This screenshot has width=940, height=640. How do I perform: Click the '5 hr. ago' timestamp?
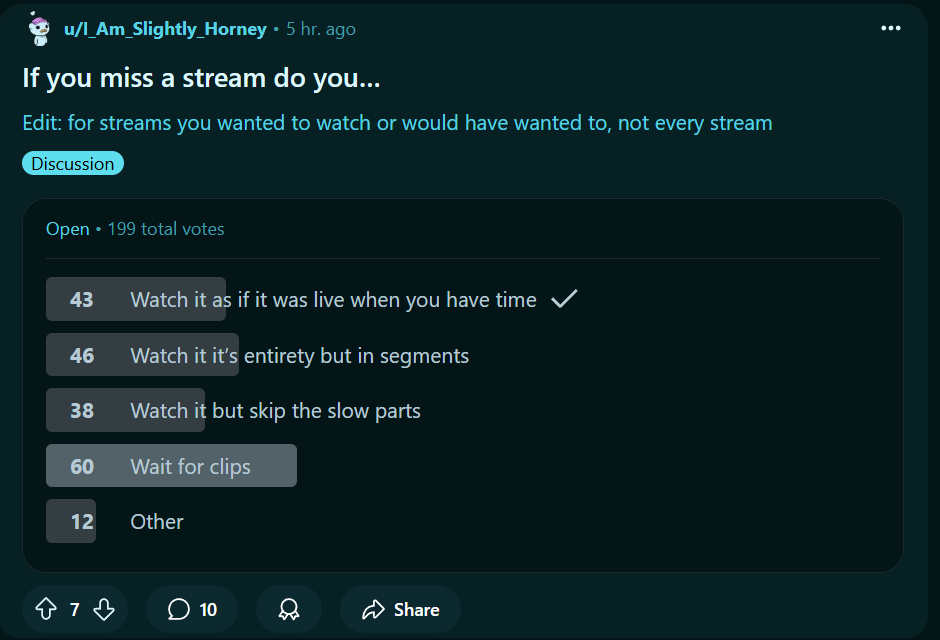click(321, 29)
